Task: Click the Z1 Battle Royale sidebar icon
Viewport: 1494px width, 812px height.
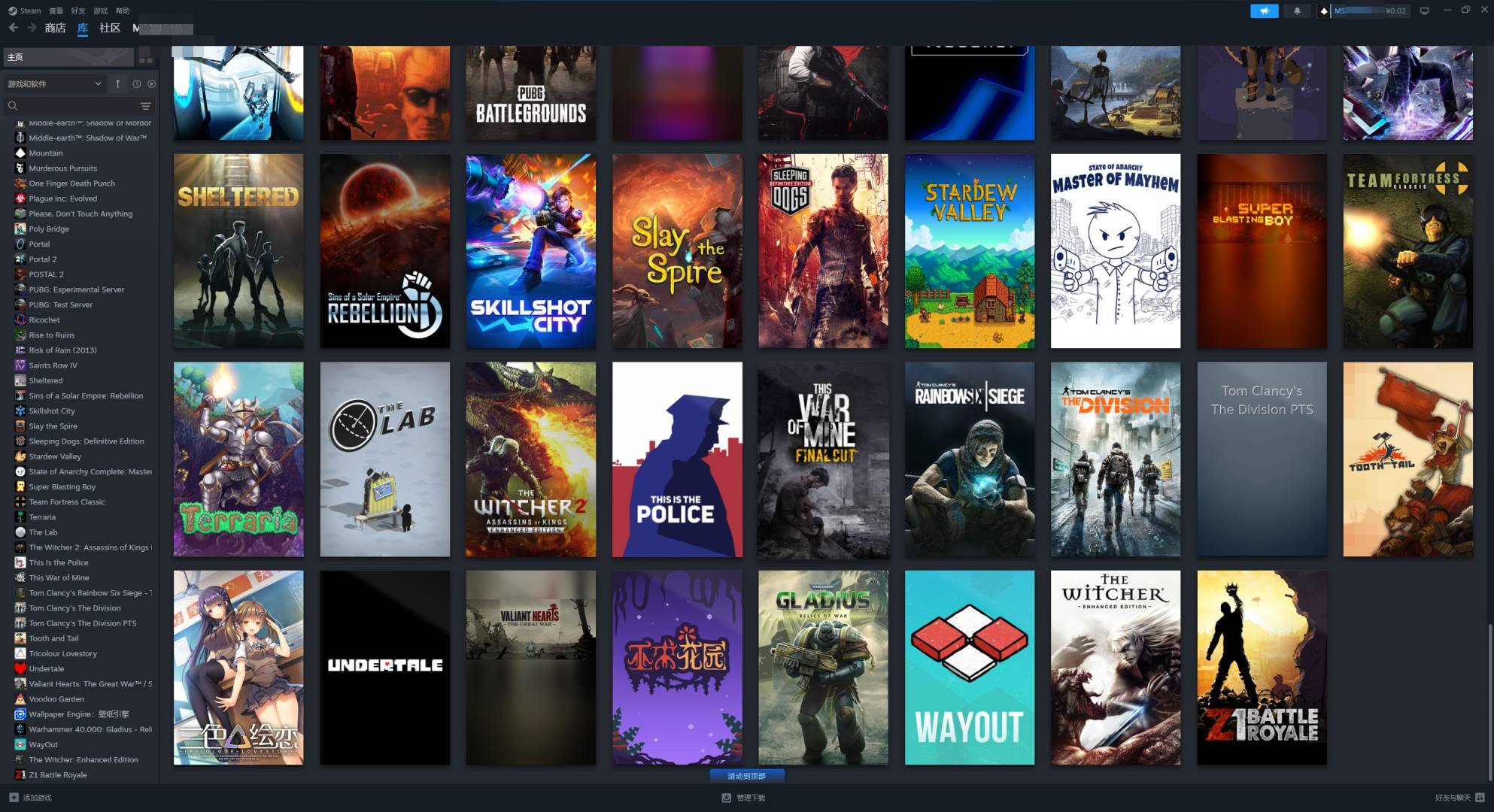Action: coord(20,774)
